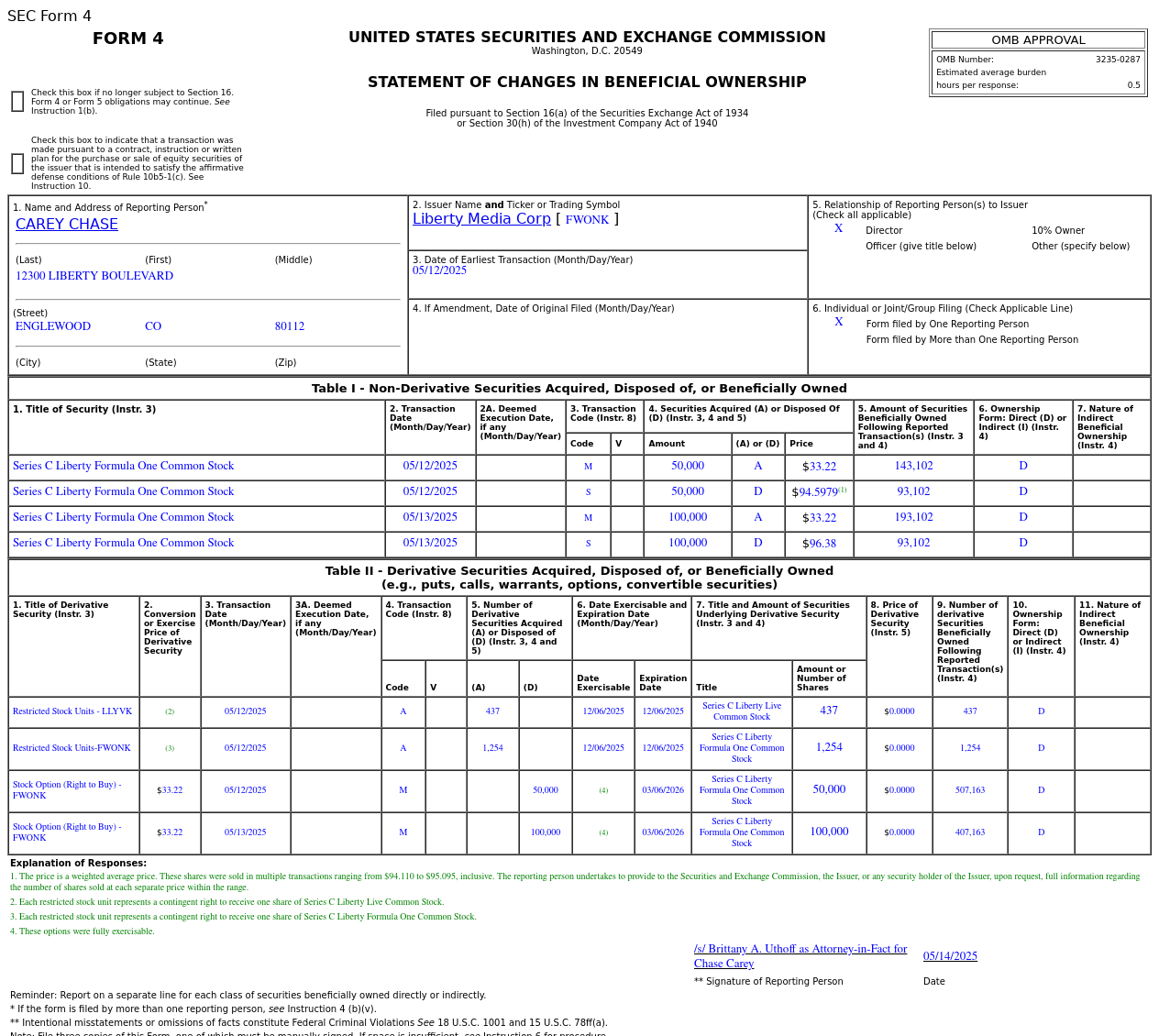Click Form filed by More than One Reporting Person
1159x1036 pixels.
coord(972,340)
